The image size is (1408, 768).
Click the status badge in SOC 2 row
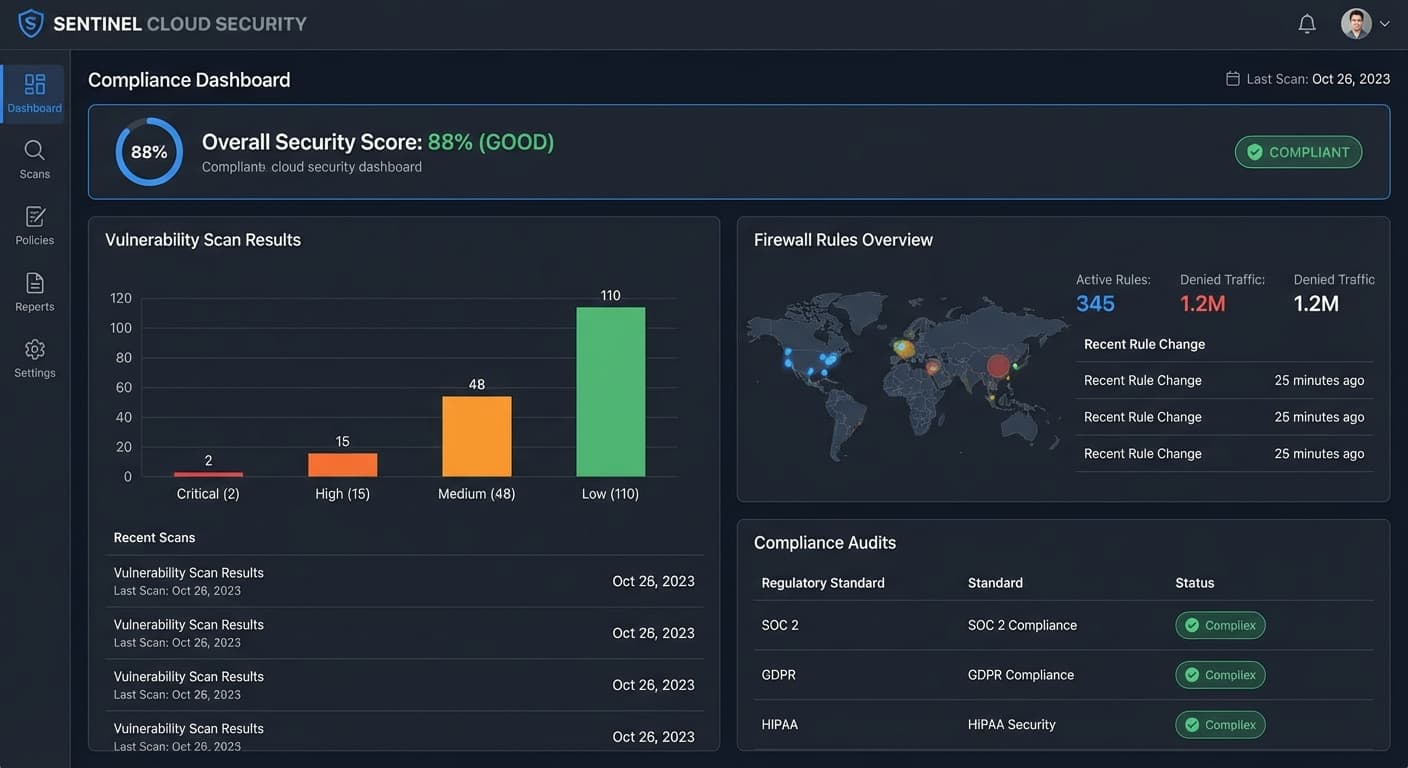(x=1220, y=626)
